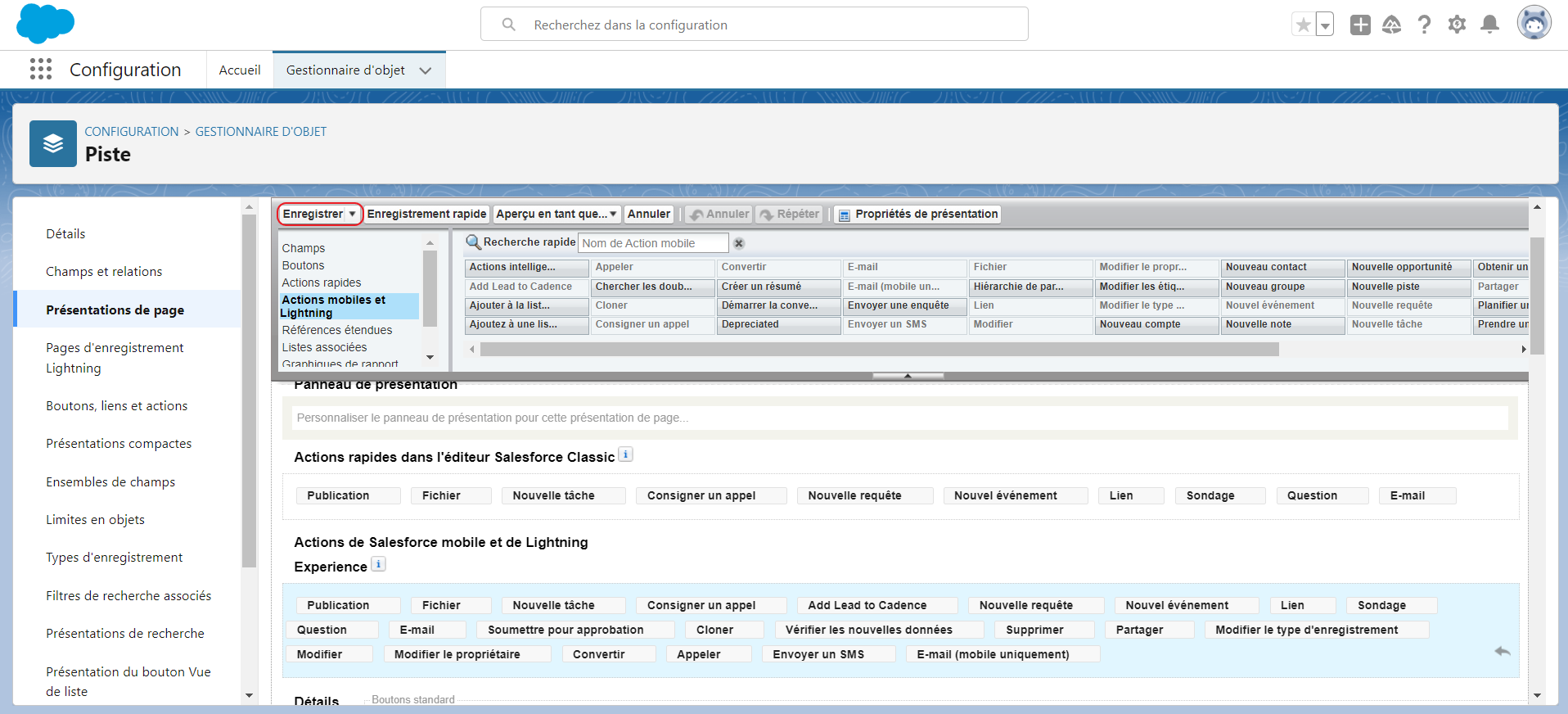Select Références étendues palette category

pos(337,330)
